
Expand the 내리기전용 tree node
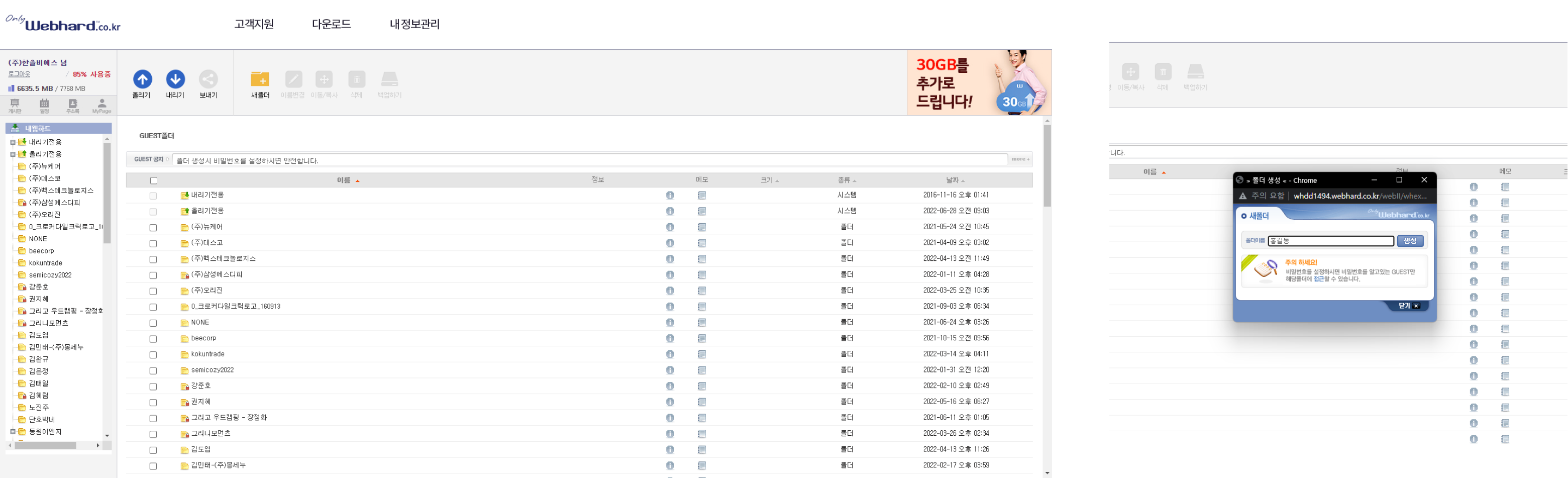coord(12,142)
